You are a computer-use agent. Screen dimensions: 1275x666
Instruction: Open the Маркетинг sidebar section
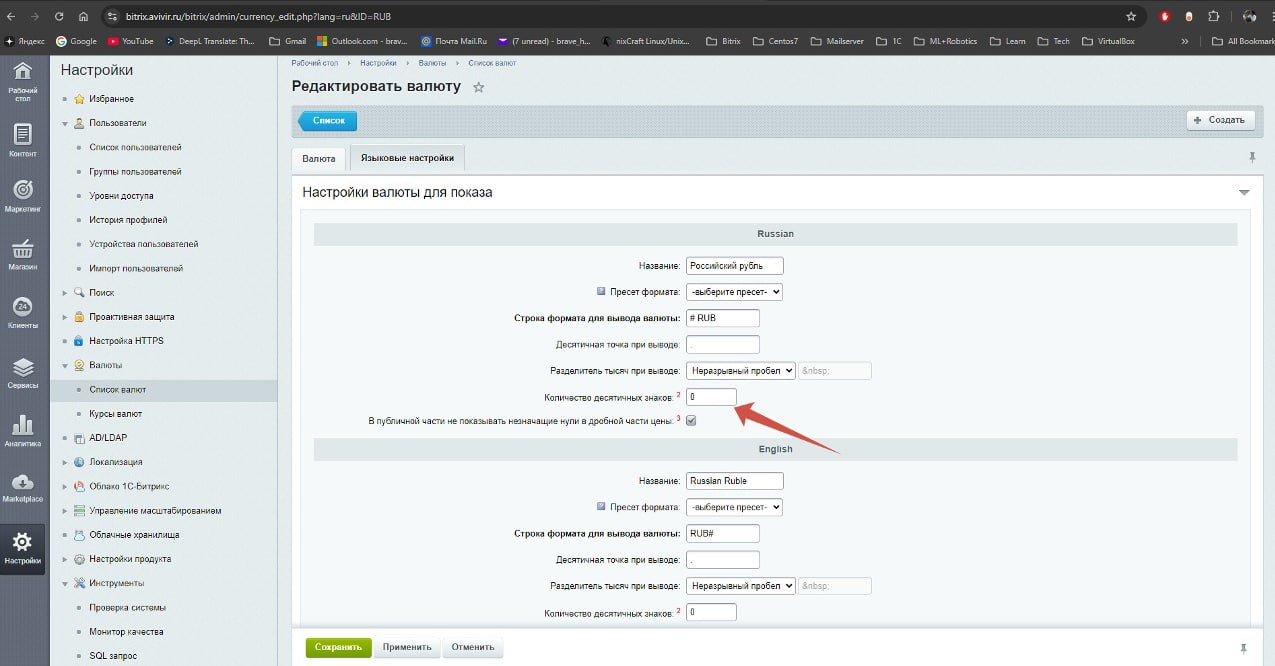pyautogui.click(x=22, y=196)
